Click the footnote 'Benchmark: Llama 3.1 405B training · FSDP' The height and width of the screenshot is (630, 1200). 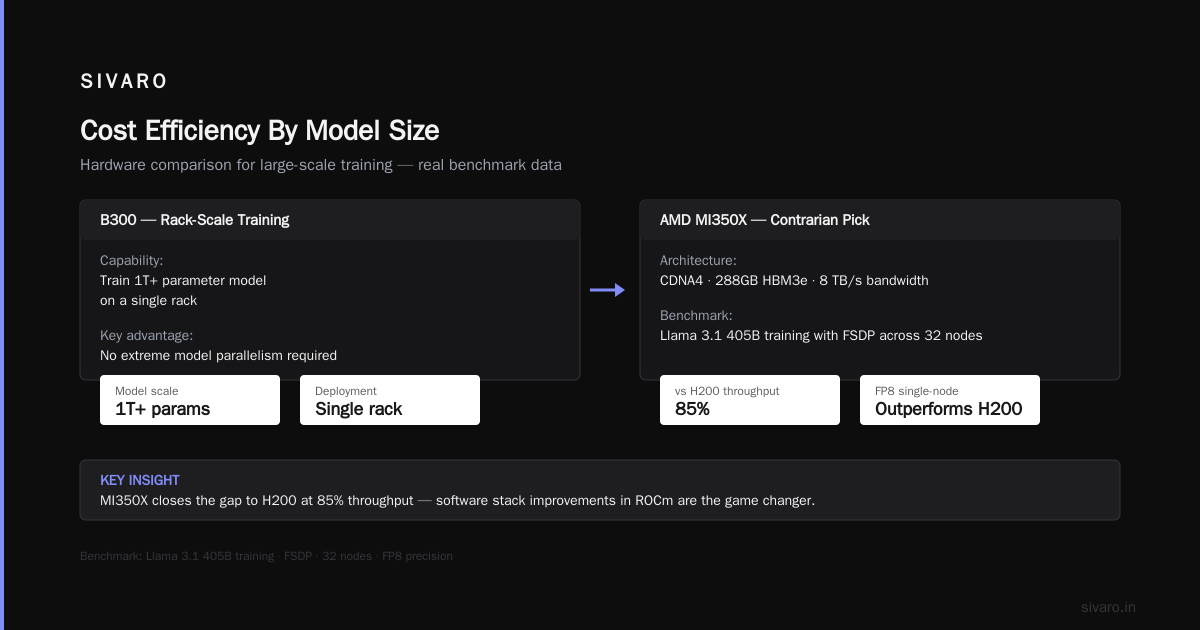click(x=266, y=556)
